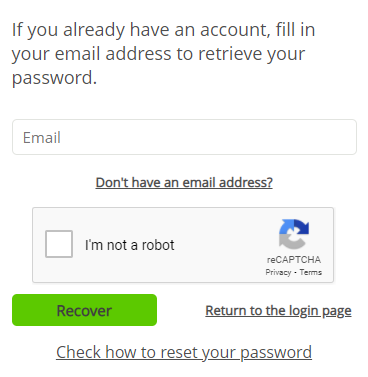
Task: Click the reCAPTCHA brand text
Action: pyautogui.click(x=294, y=260)
